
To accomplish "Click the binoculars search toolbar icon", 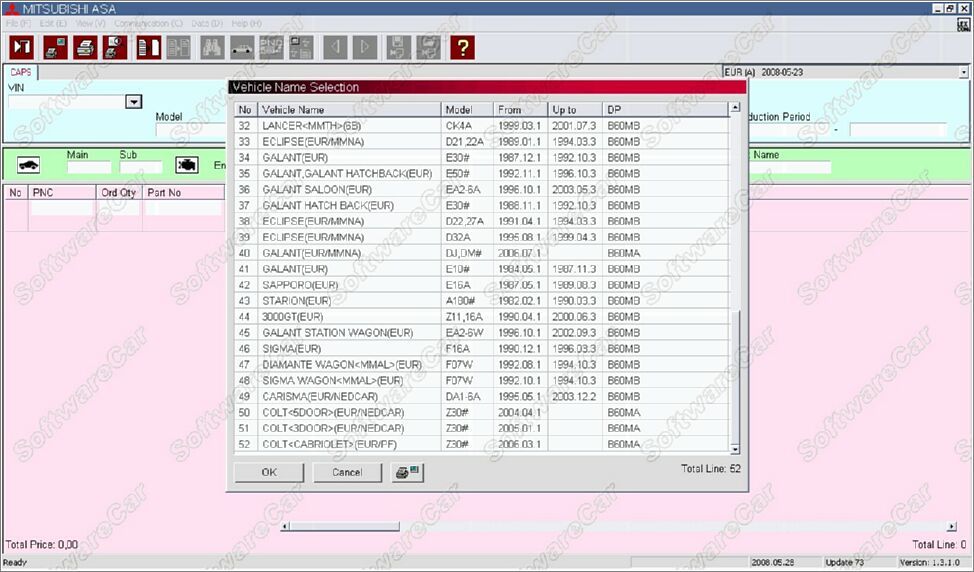I will pyautogui.click(x=212, y=47).
